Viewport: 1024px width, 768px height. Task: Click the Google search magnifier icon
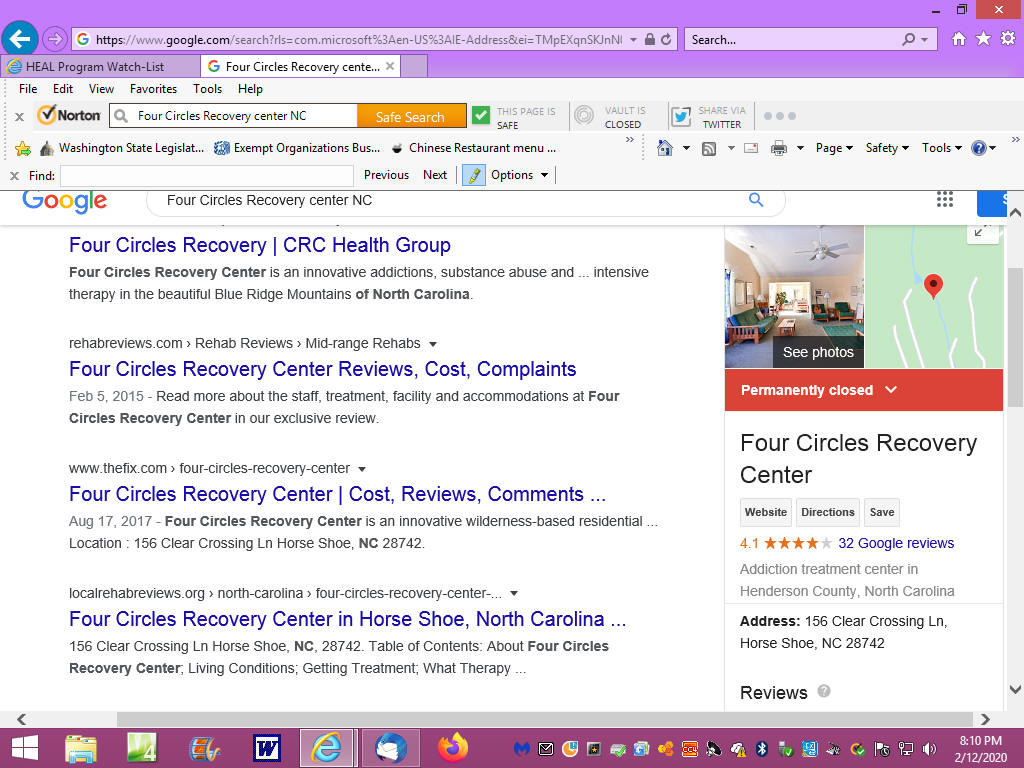756,200
